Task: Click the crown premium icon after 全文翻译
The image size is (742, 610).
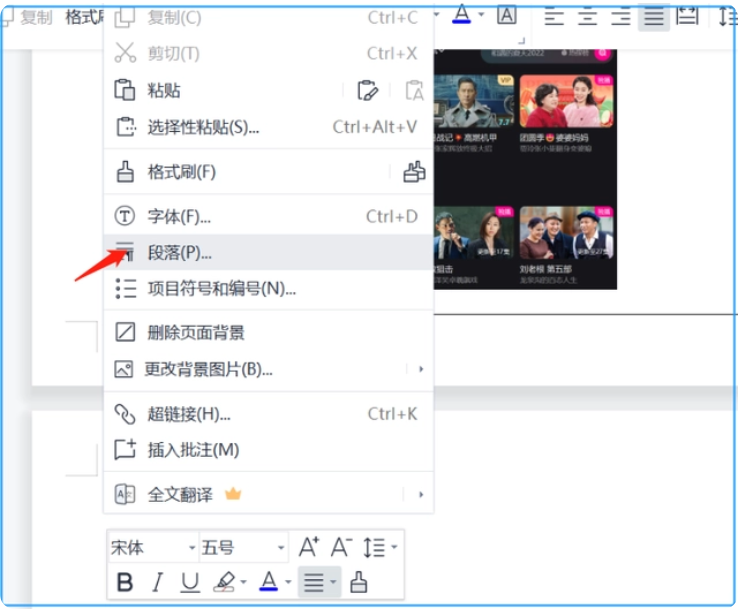Action: (x=233, y=495)
